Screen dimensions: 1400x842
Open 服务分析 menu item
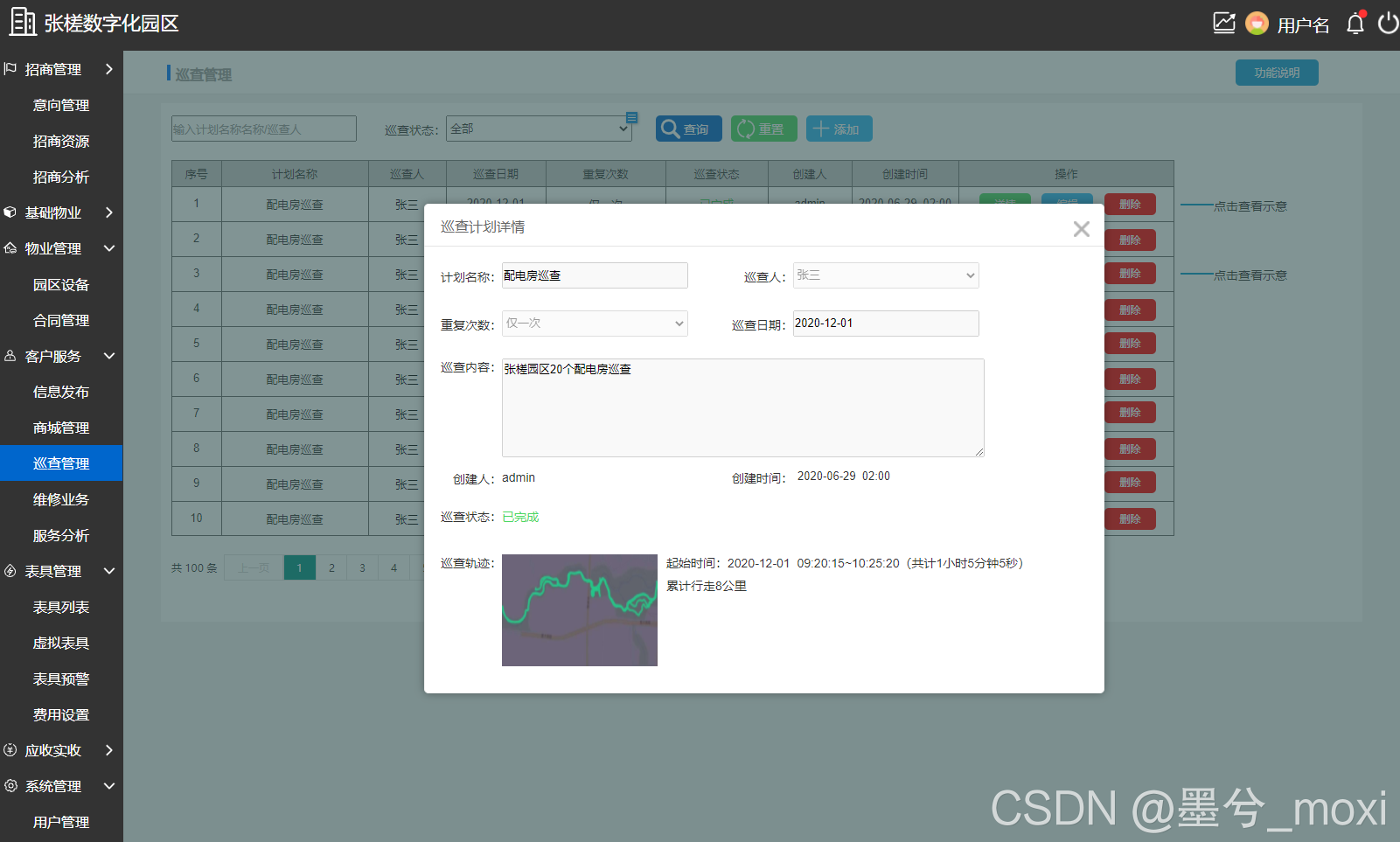(x=61, y=535)
